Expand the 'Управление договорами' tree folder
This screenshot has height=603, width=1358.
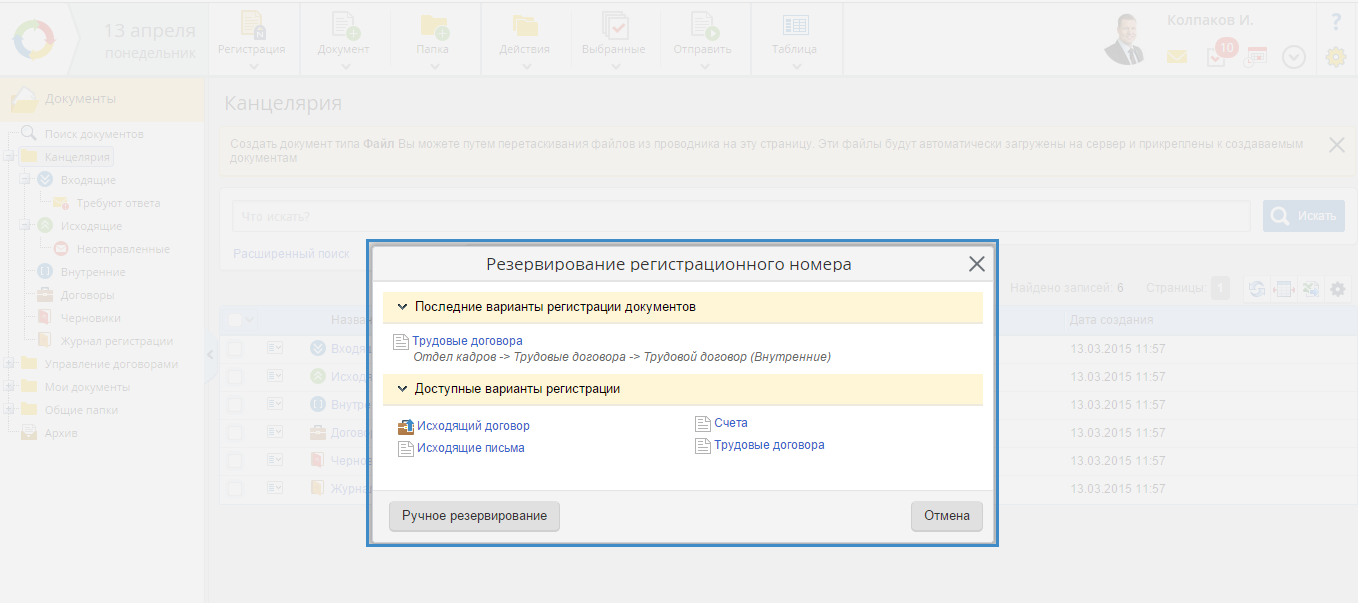[x=9, y=364]
